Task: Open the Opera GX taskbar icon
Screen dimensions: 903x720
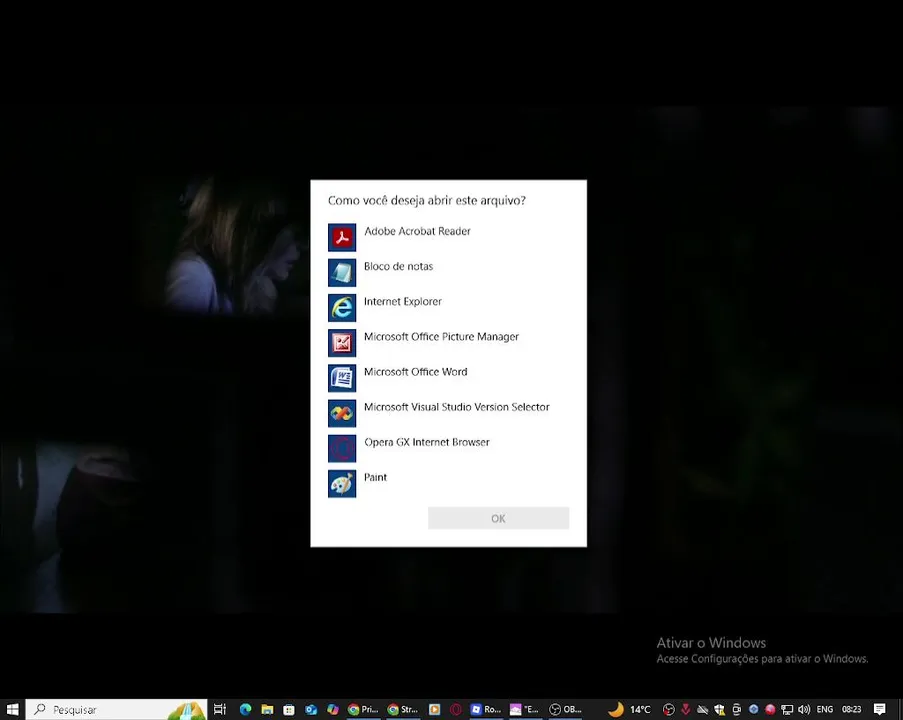Action: [456, 709]
